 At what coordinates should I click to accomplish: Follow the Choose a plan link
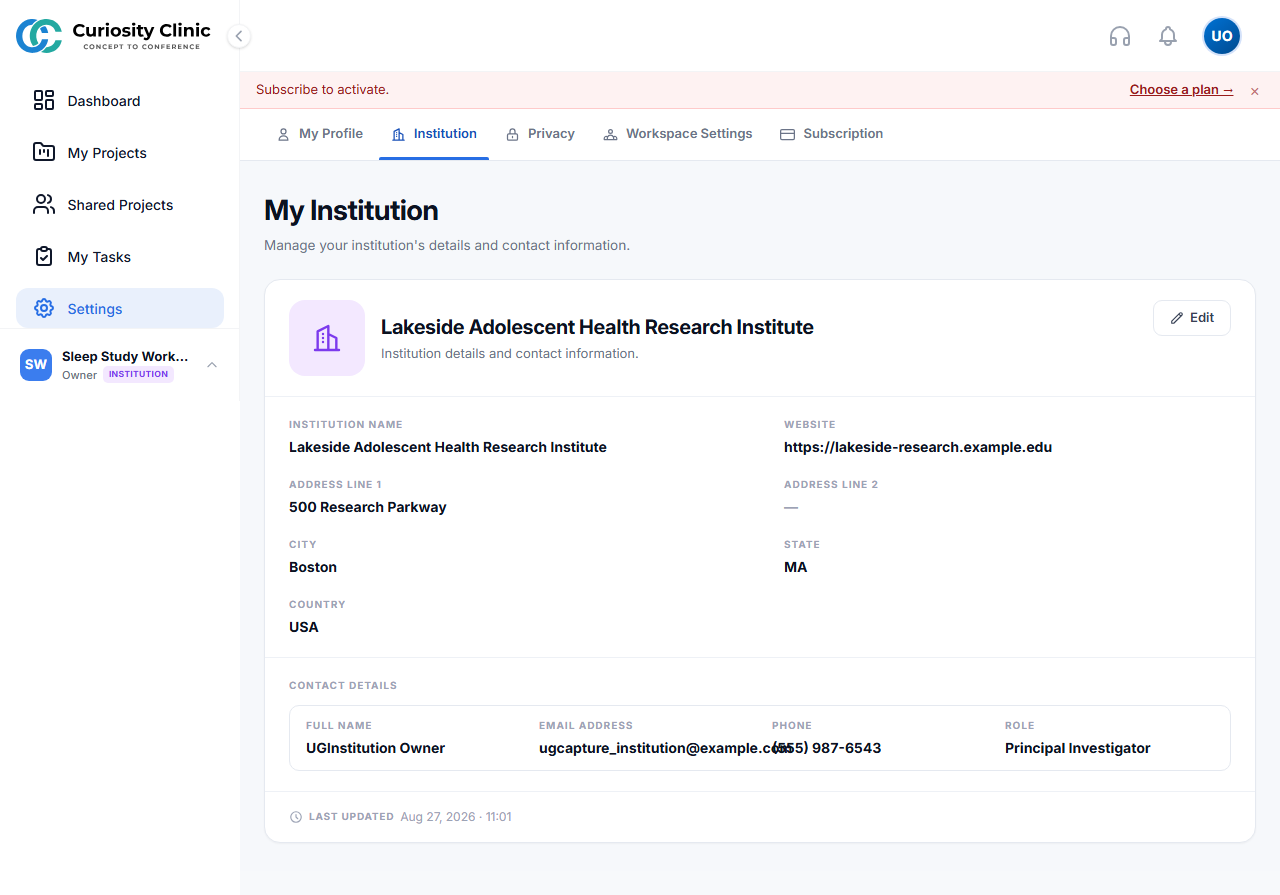pyautogui.click(x=1181, y=89)
